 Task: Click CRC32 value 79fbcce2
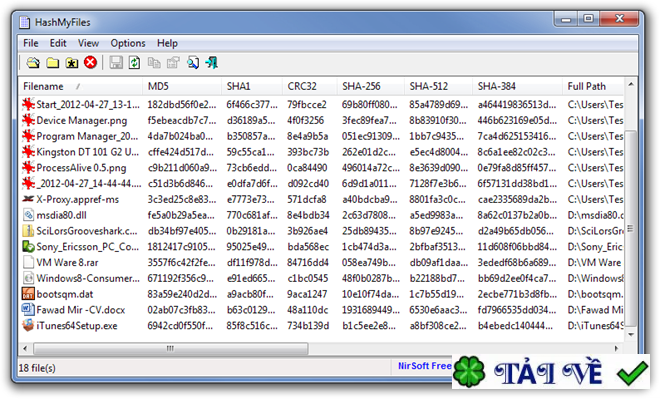click(x=307, y=104)
